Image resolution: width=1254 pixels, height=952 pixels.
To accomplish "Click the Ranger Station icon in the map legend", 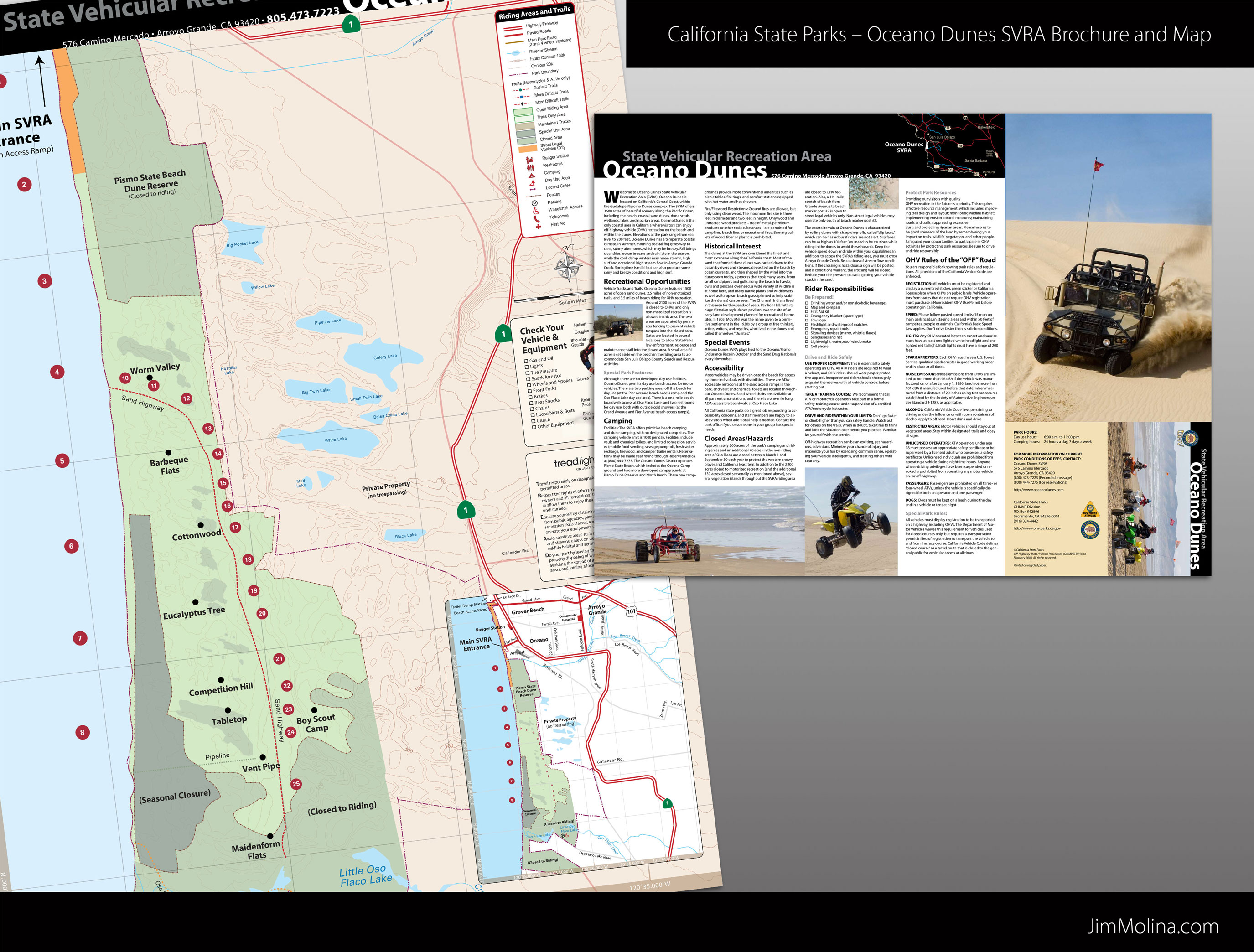I will tap(529, 160).
